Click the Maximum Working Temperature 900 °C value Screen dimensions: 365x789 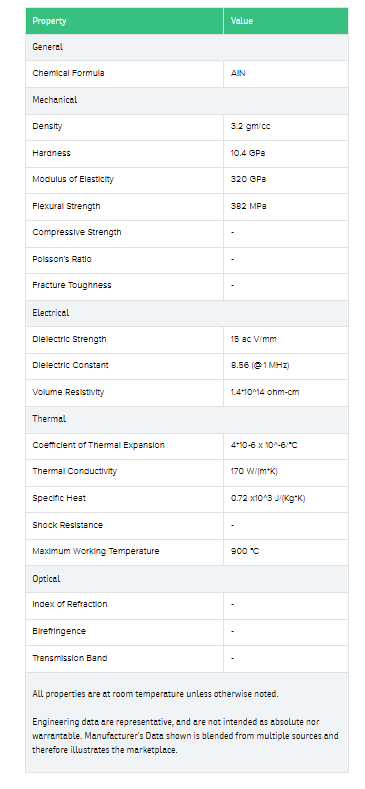click(x=245, y=551)
